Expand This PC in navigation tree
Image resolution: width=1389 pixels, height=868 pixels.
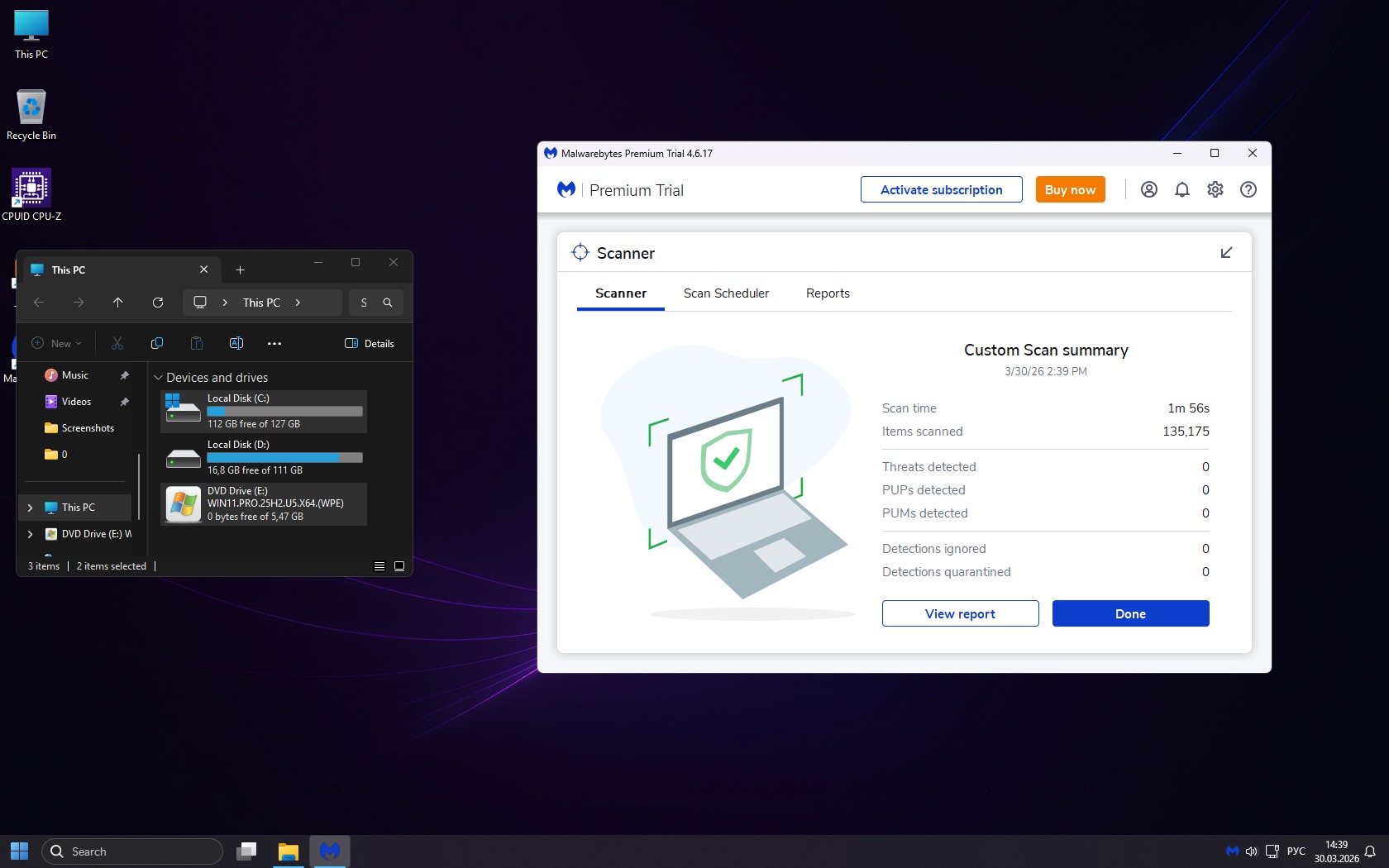(x=31, y=508)
